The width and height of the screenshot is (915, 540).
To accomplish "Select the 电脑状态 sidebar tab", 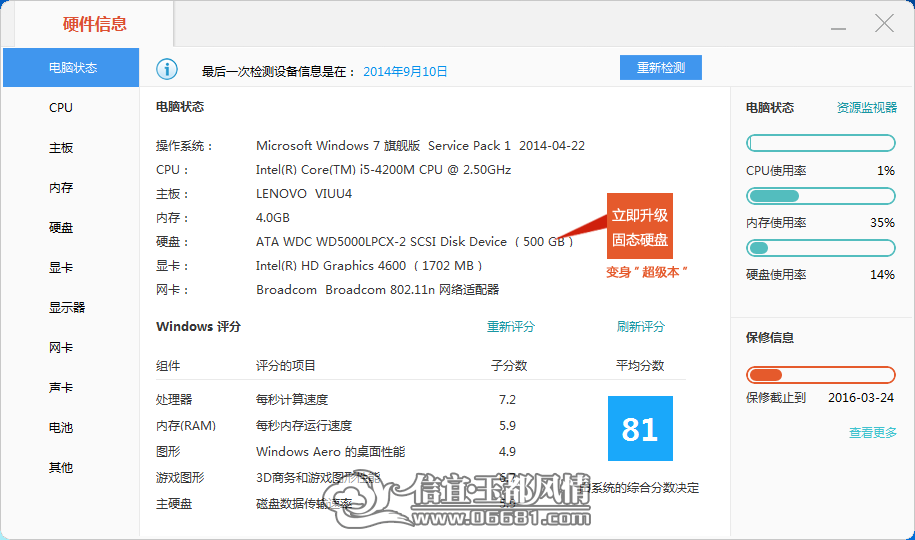I will (x=71, y=67).
